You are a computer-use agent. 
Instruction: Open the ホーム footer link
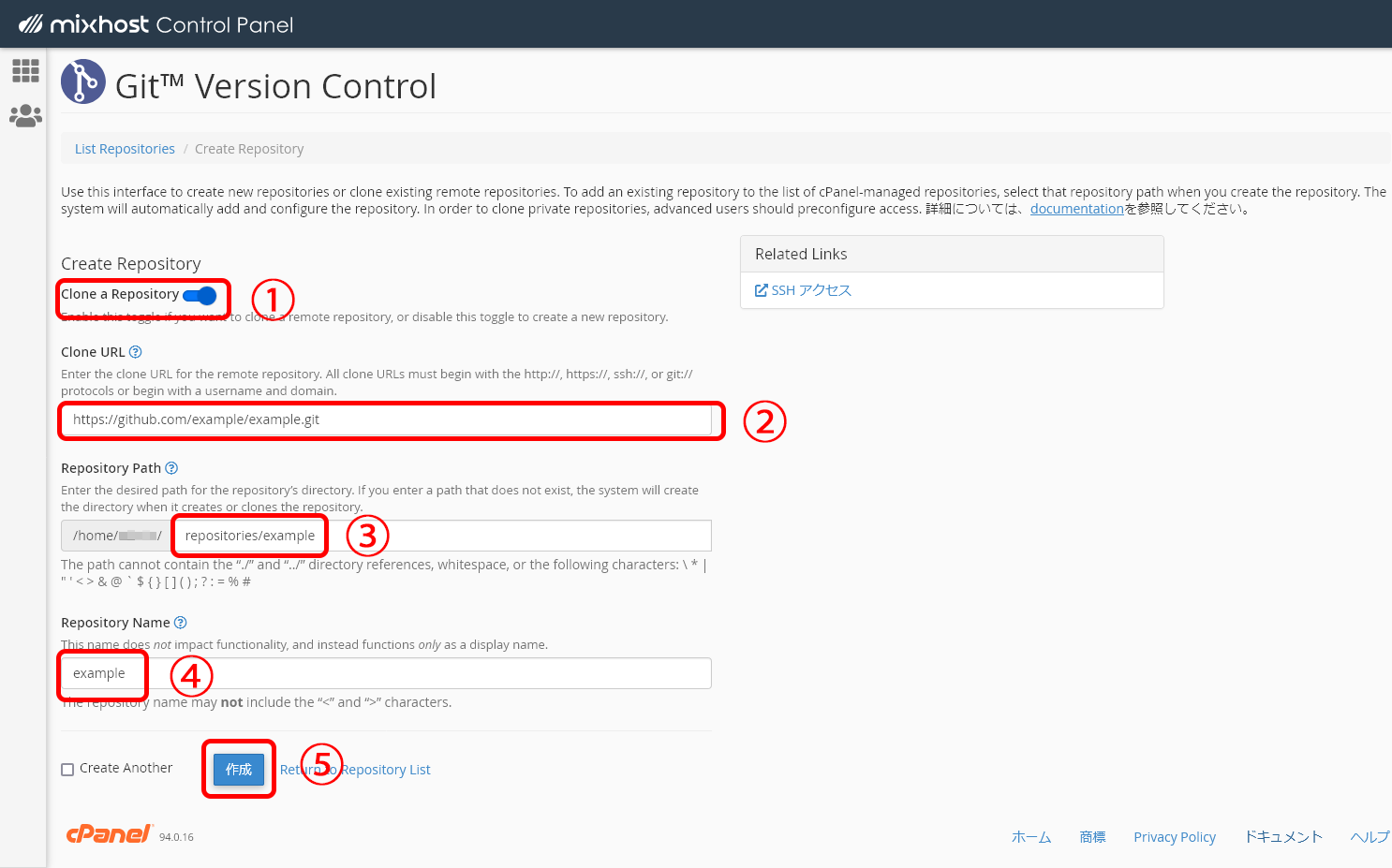pos(1030,837)
